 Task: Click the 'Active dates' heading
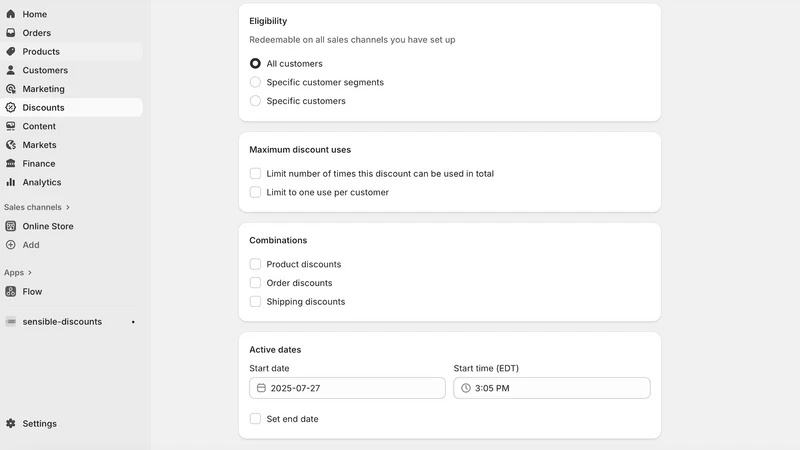(x=275, y=349)
